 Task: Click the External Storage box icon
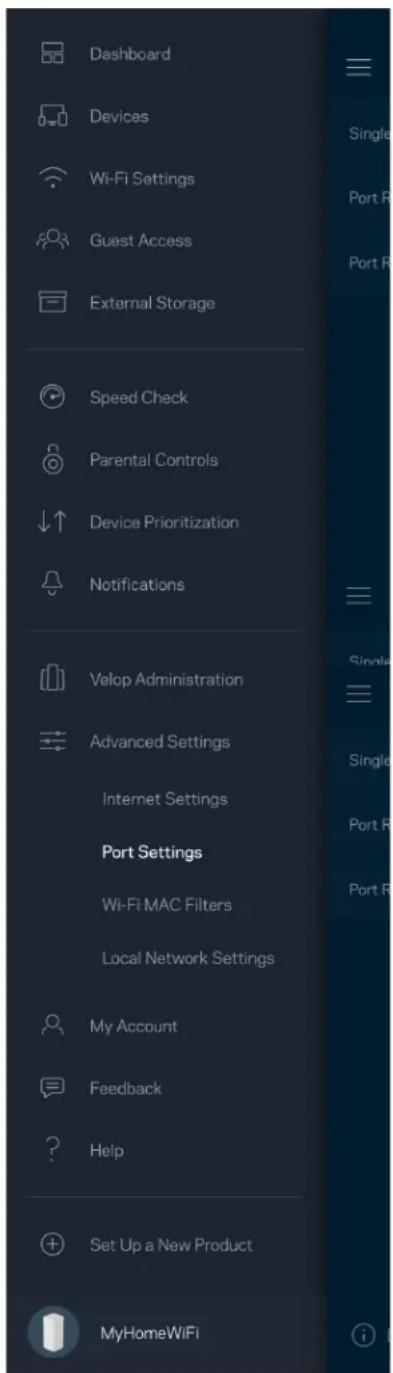coord(51,303)
